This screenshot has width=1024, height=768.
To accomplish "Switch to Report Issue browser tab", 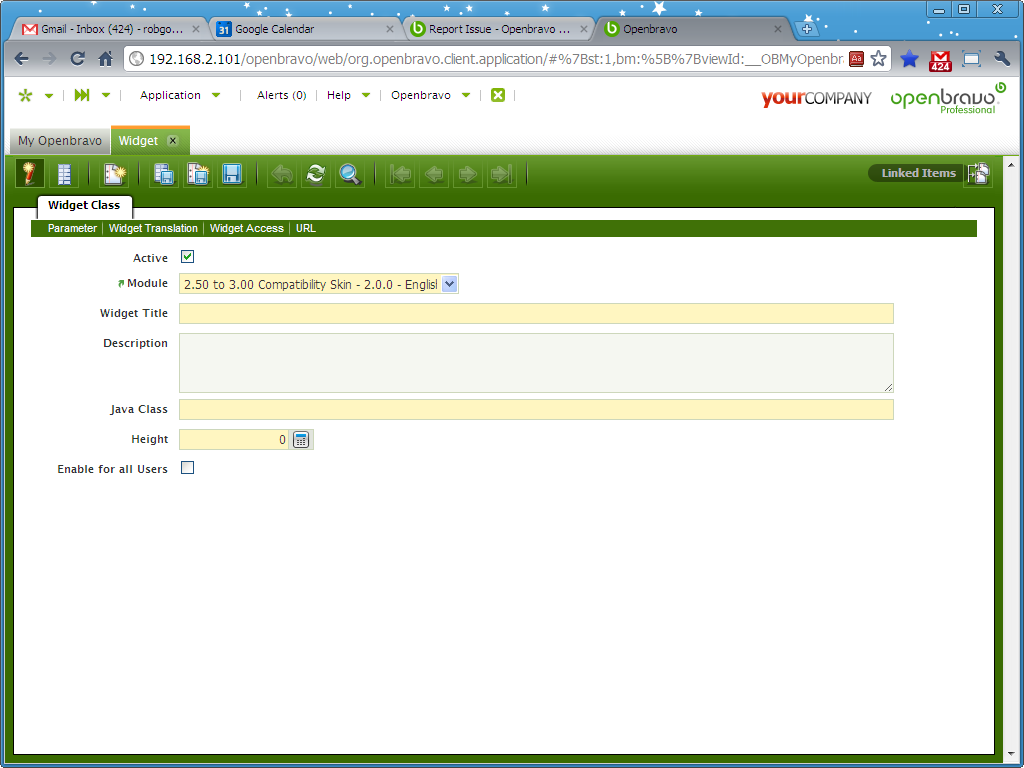I will point(499,29).
